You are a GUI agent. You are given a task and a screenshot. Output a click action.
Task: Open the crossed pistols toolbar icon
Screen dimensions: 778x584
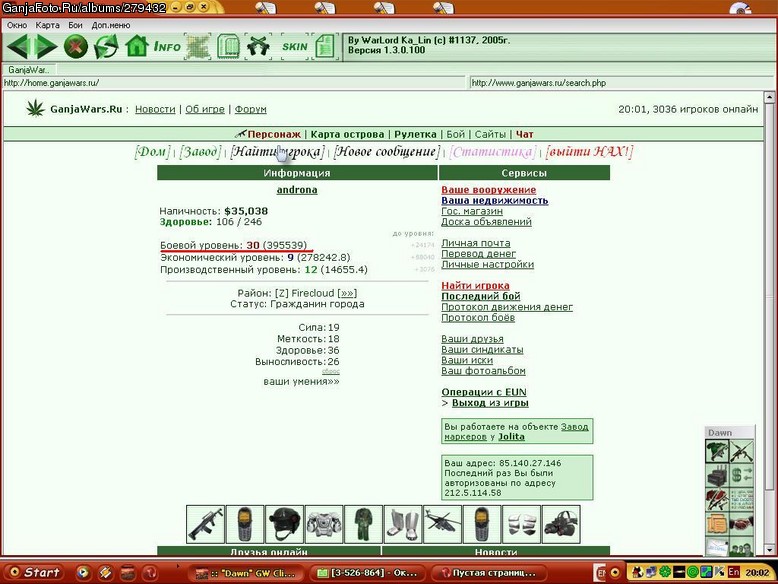coord(258,47)
